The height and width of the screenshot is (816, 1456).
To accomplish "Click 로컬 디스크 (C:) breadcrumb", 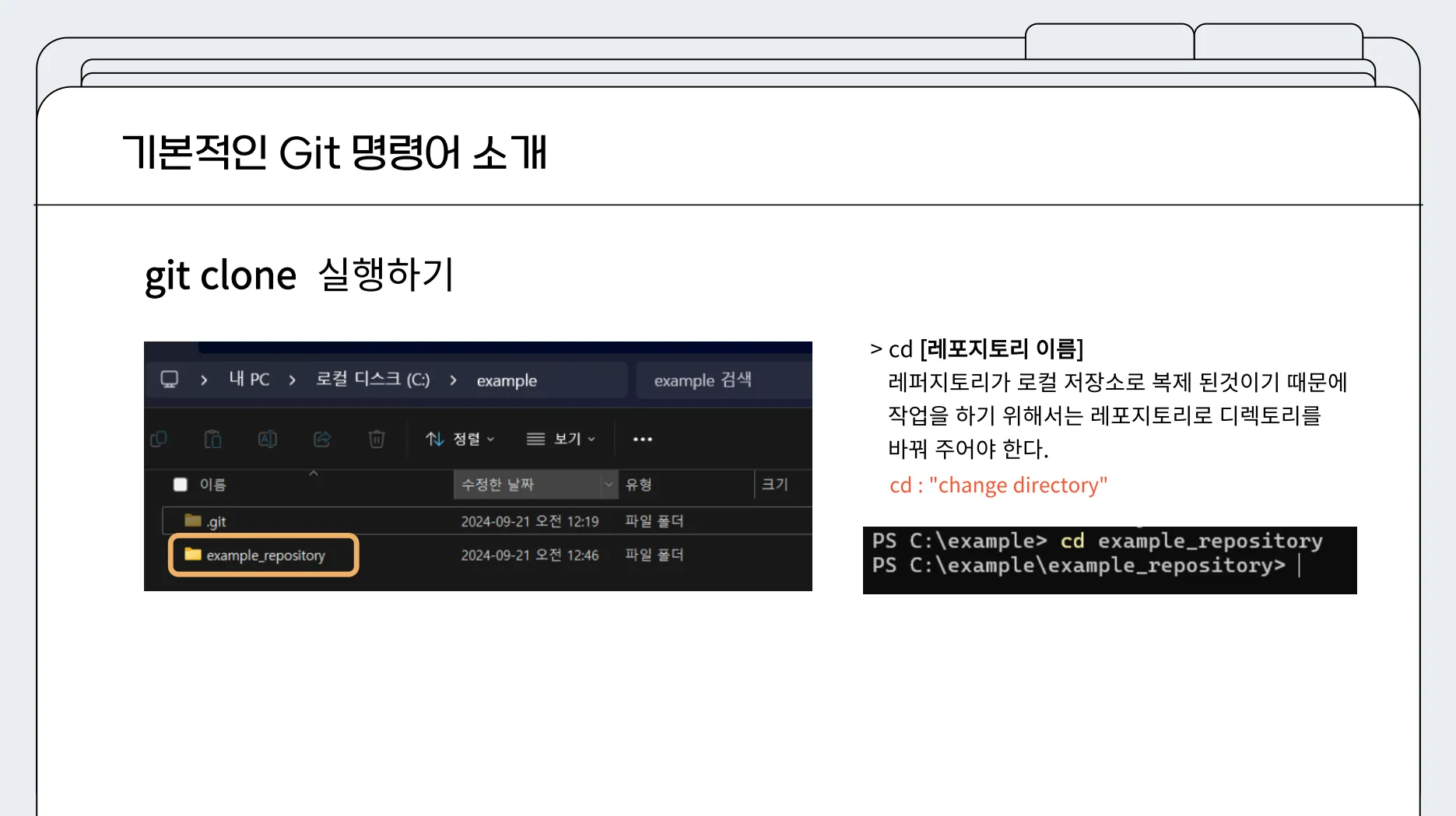I will (373, 380).
